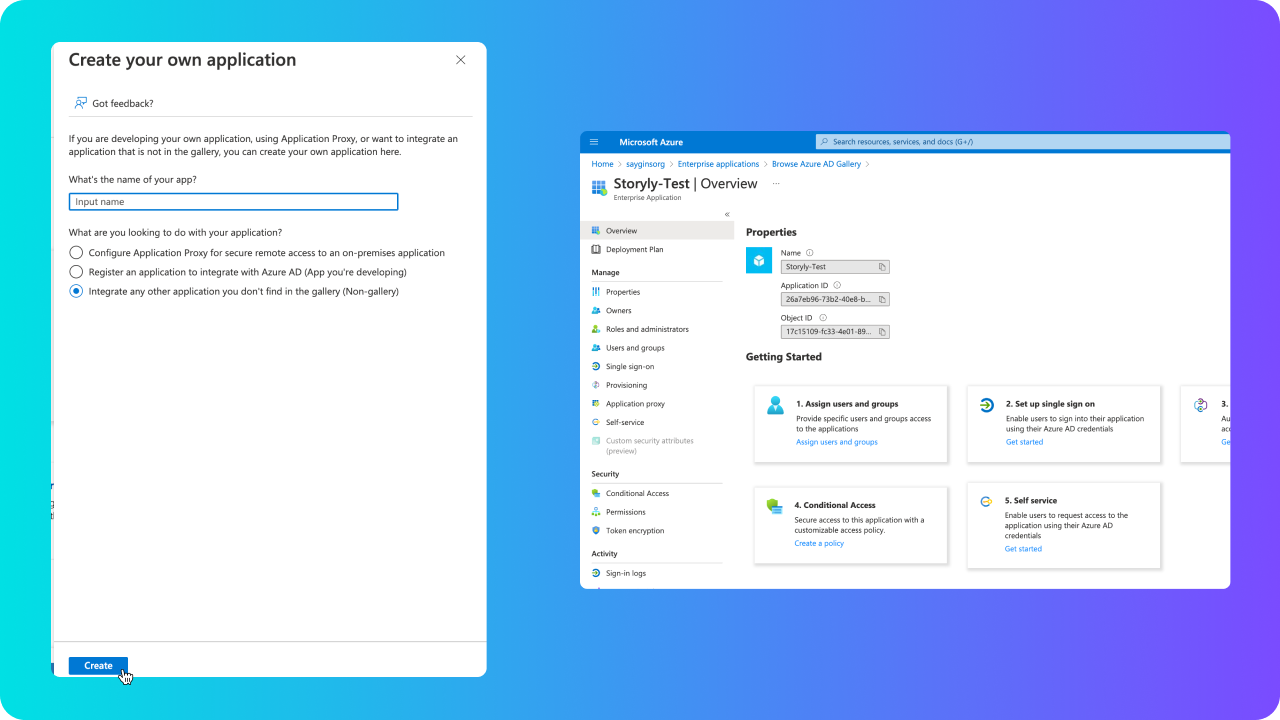Click Get started under Self service
Screen dimensions: 1280x720
click(x=1023, y=549)
